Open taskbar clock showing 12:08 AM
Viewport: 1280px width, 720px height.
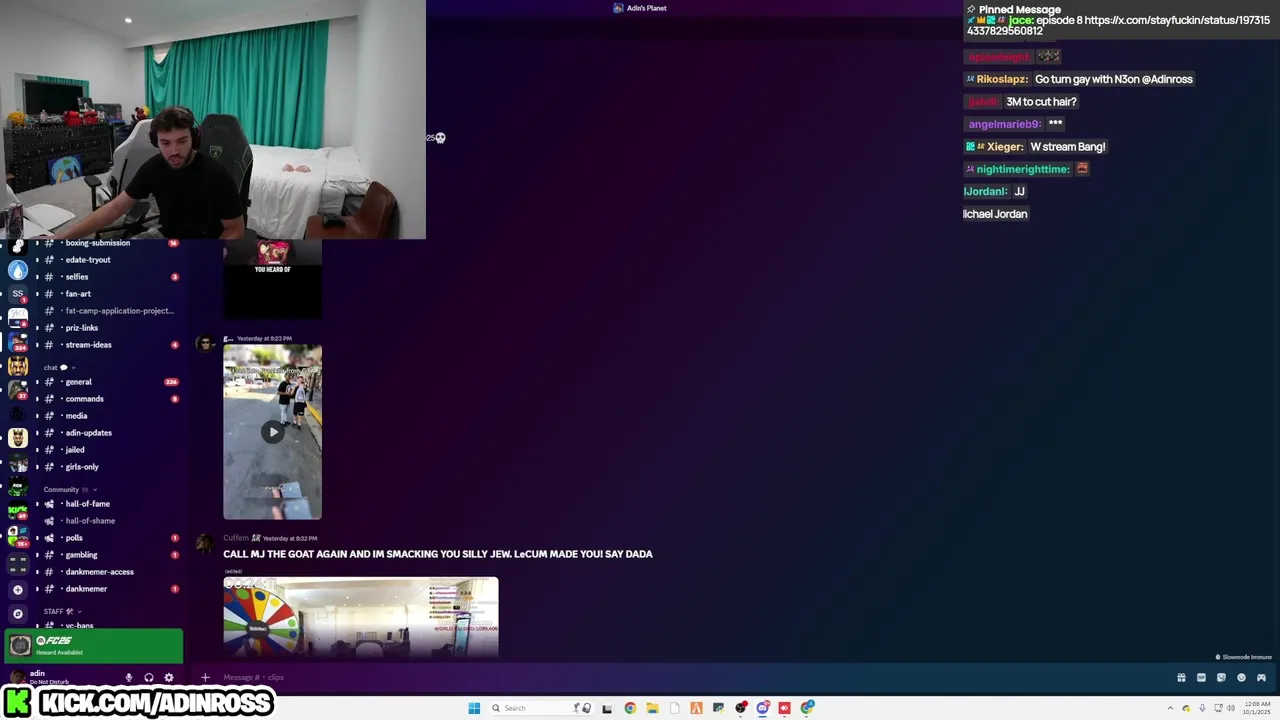point(1257,708)
